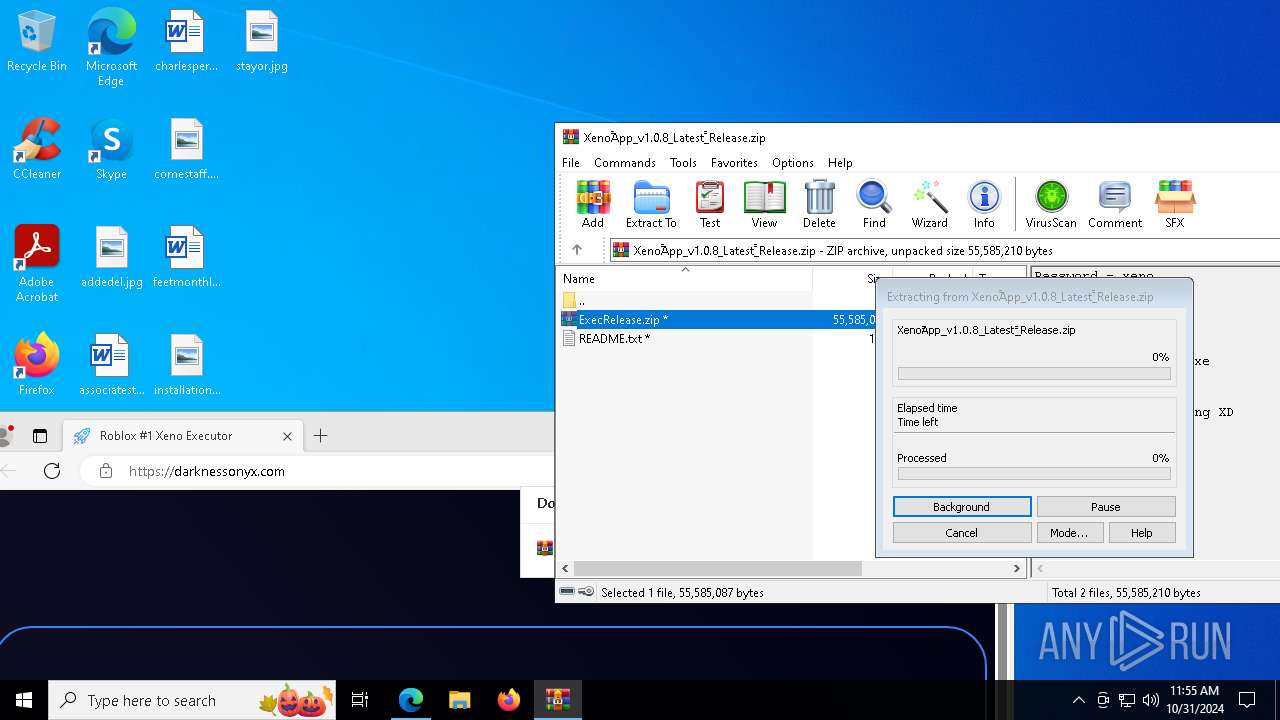Click the Background button in extraction dialog

(962, 507)
